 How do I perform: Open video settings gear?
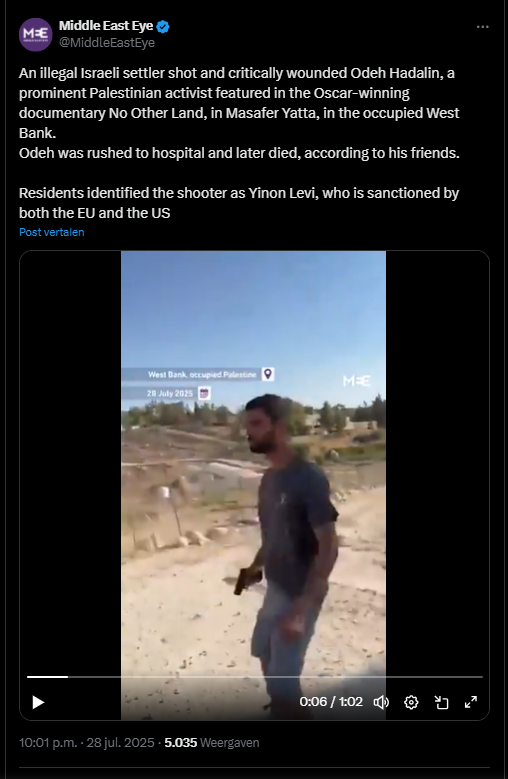pos(411,702)
